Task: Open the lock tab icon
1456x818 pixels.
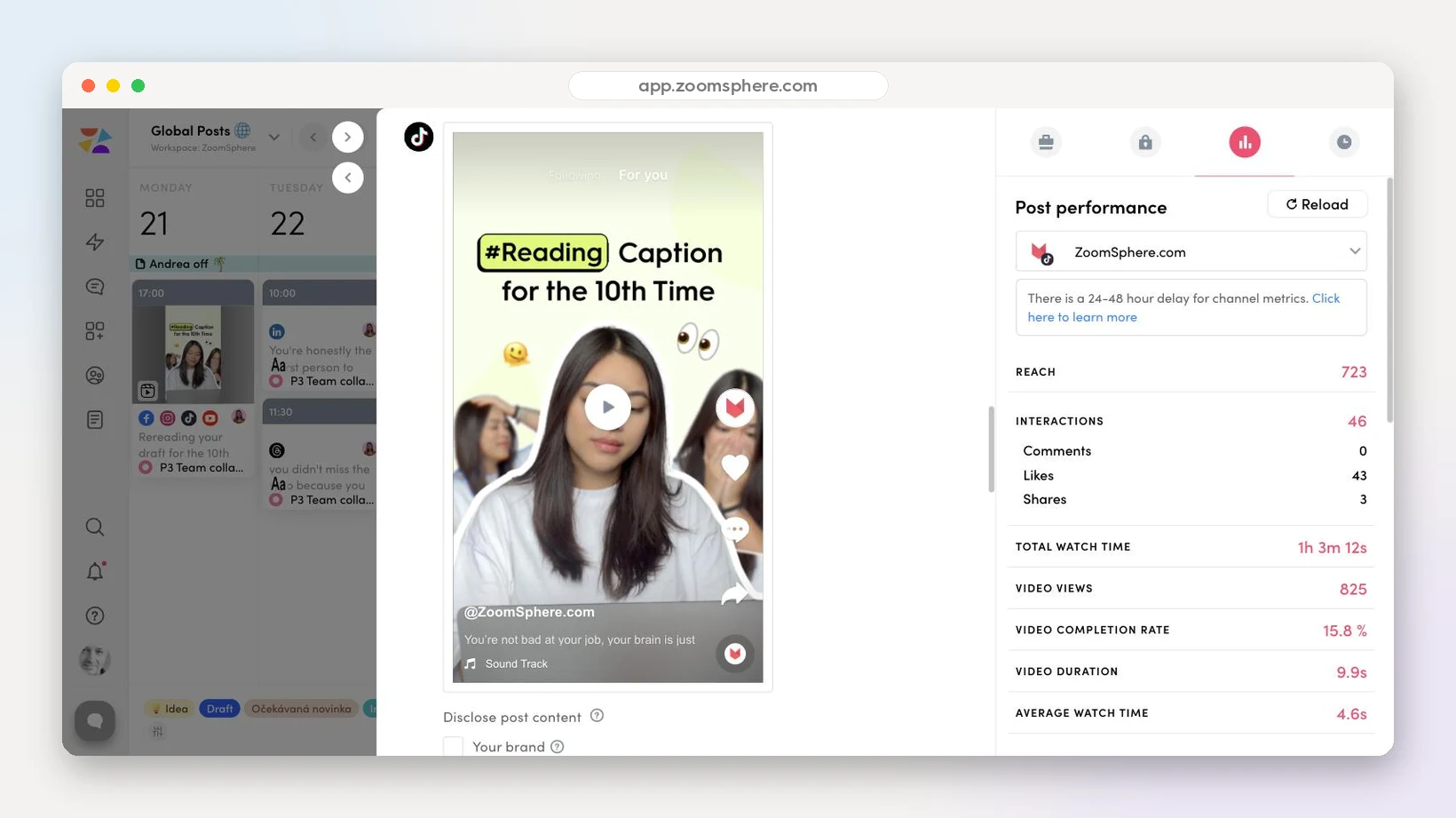Action: point(1145,142)
